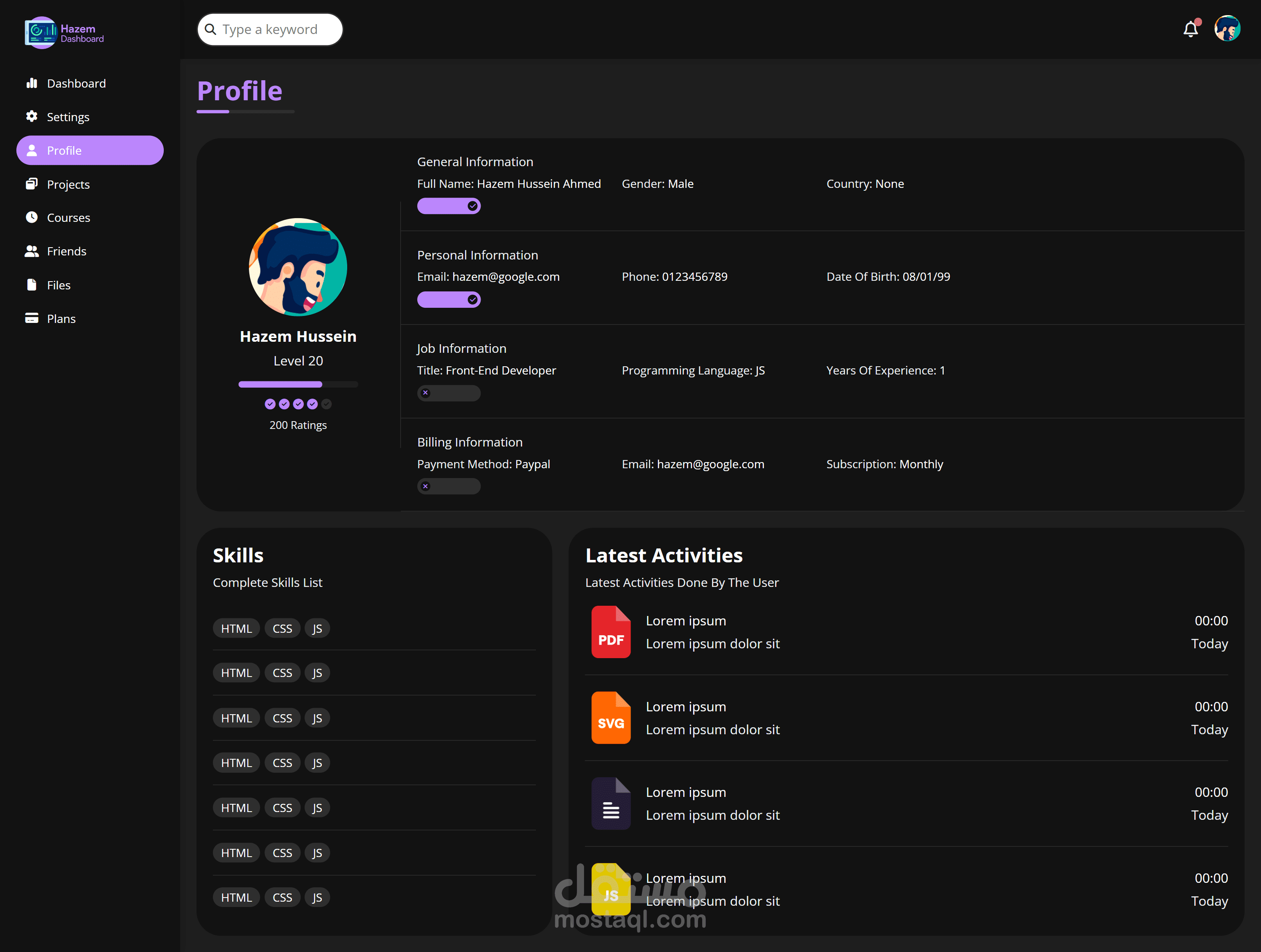Open the user avatar in top bar

point(1227,29)
